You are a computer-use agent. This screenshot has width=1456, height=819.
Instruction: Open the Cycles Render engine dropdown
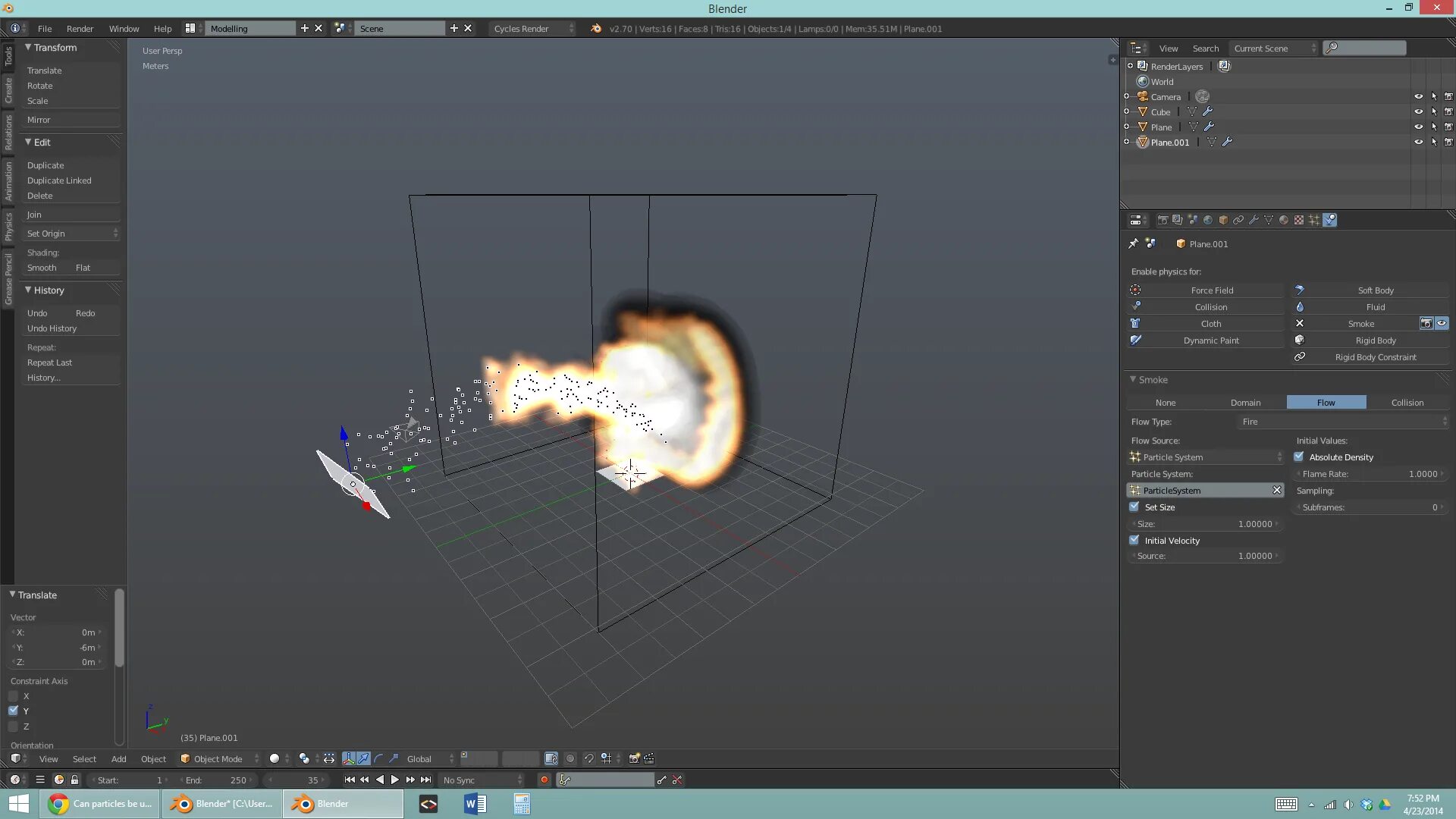532,29
